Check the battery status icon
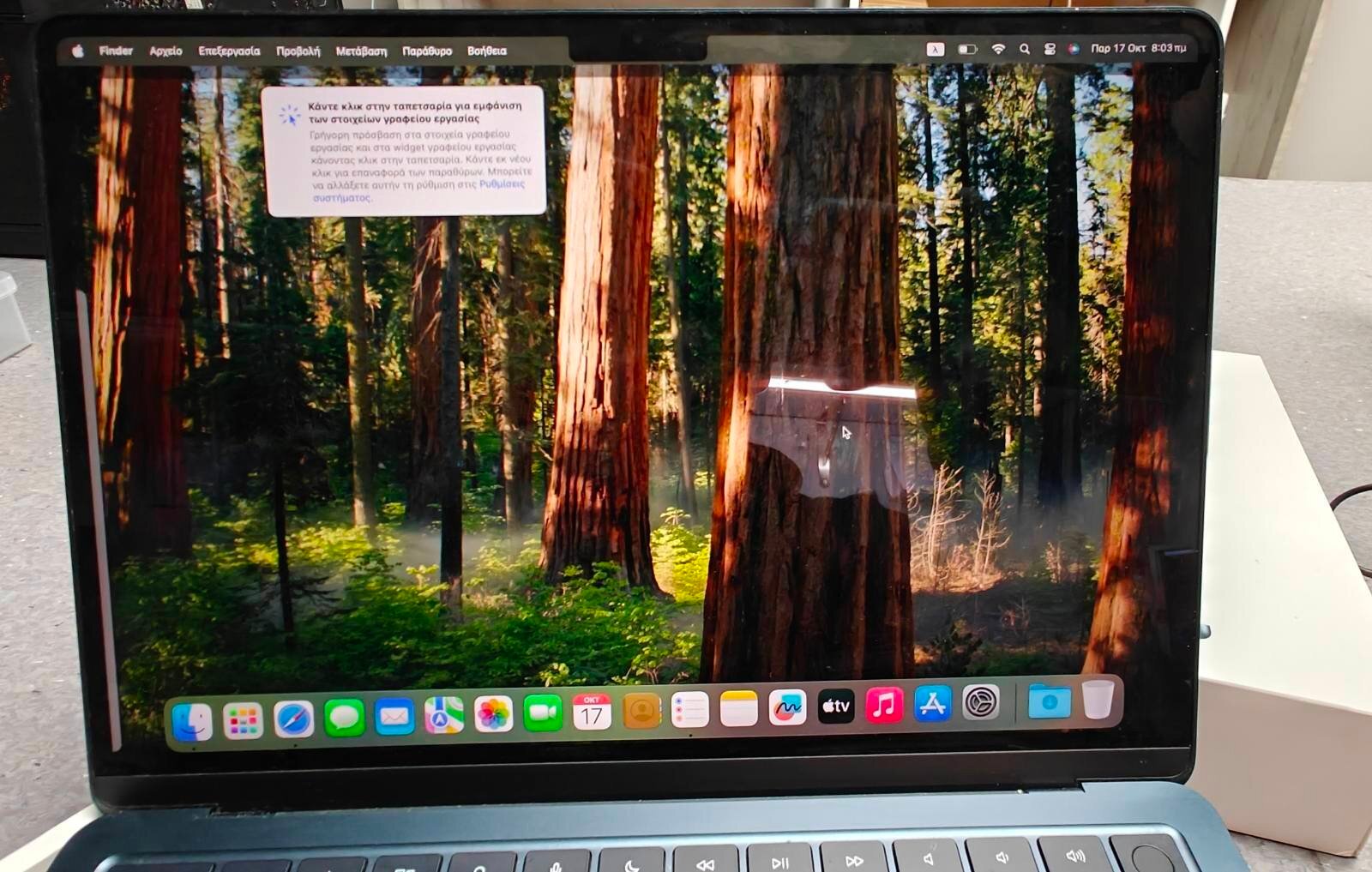The width and height of the screenshot is (1372, 872). [x=967, y=49]
